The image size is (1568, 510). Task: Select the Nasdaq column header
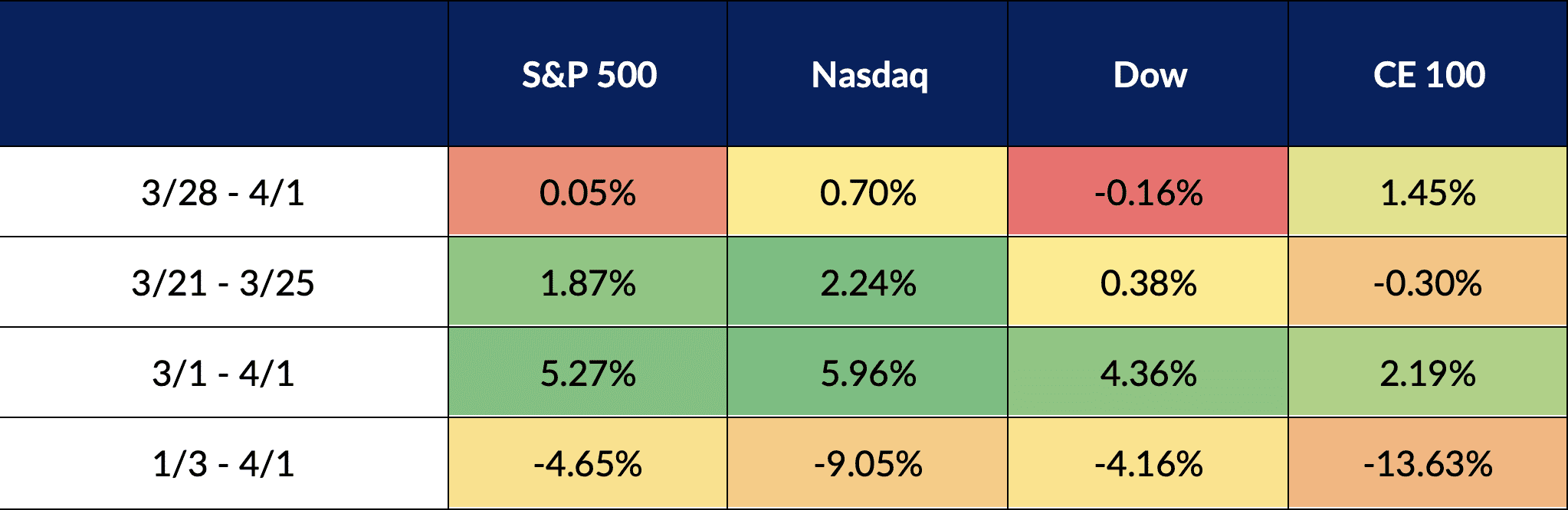click(x=869, y=75)
